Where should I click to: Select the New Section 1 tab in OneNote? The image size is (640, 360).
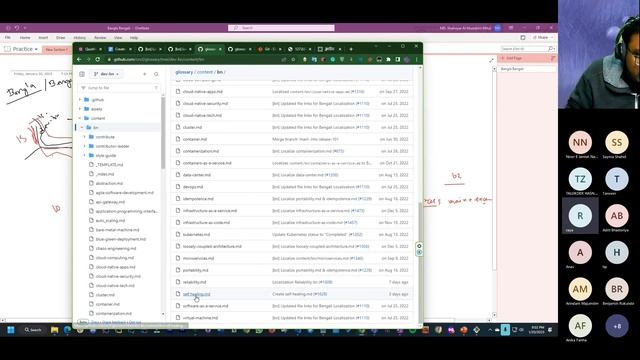(x=56, y=49)
